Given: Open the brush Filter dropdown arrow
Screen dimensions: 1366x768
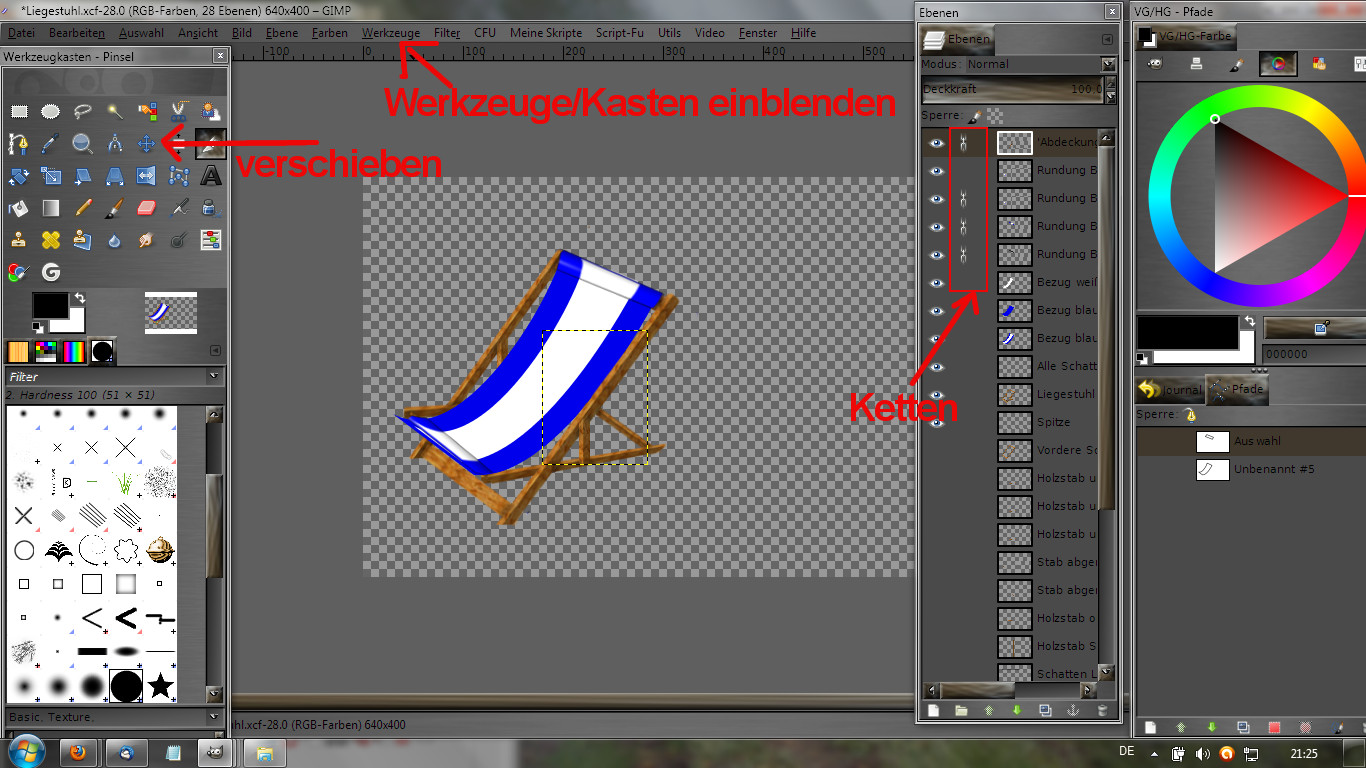Looking at the screenshot, I should [x=213, y=376].
